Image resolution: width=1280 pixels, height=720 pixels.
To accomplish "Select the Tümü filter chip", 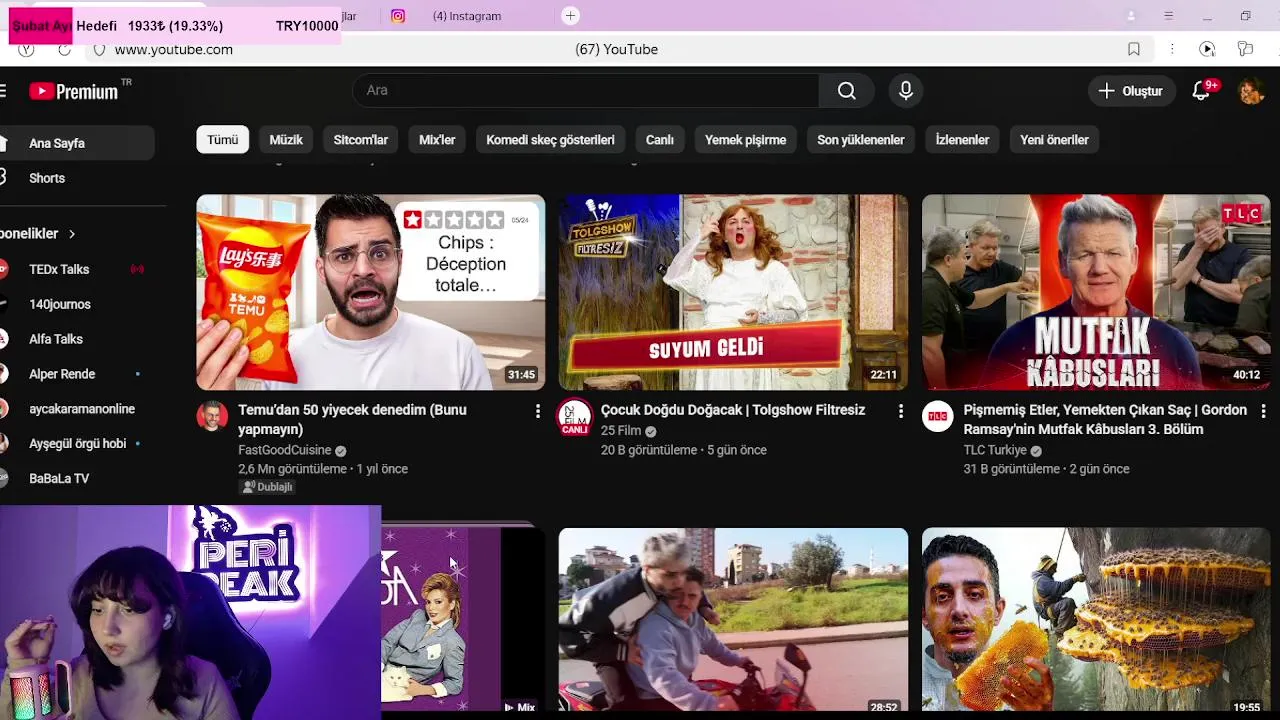I will [223, 140].
